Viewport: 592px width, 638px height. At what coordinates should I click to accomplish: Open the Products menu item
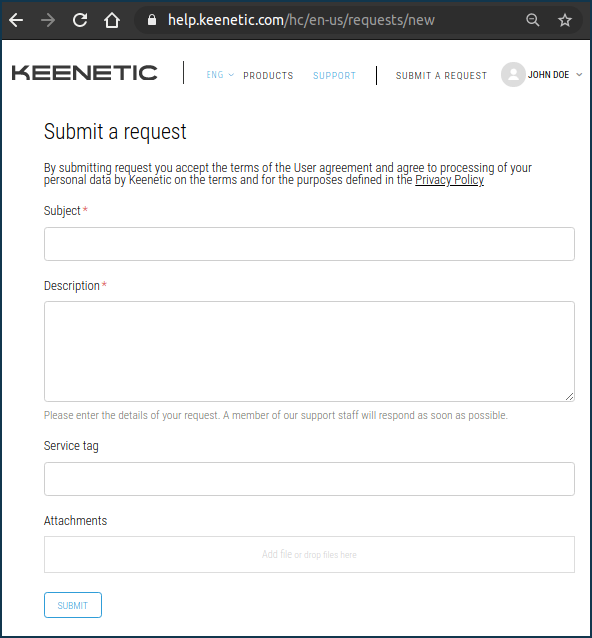coord(268,76)
